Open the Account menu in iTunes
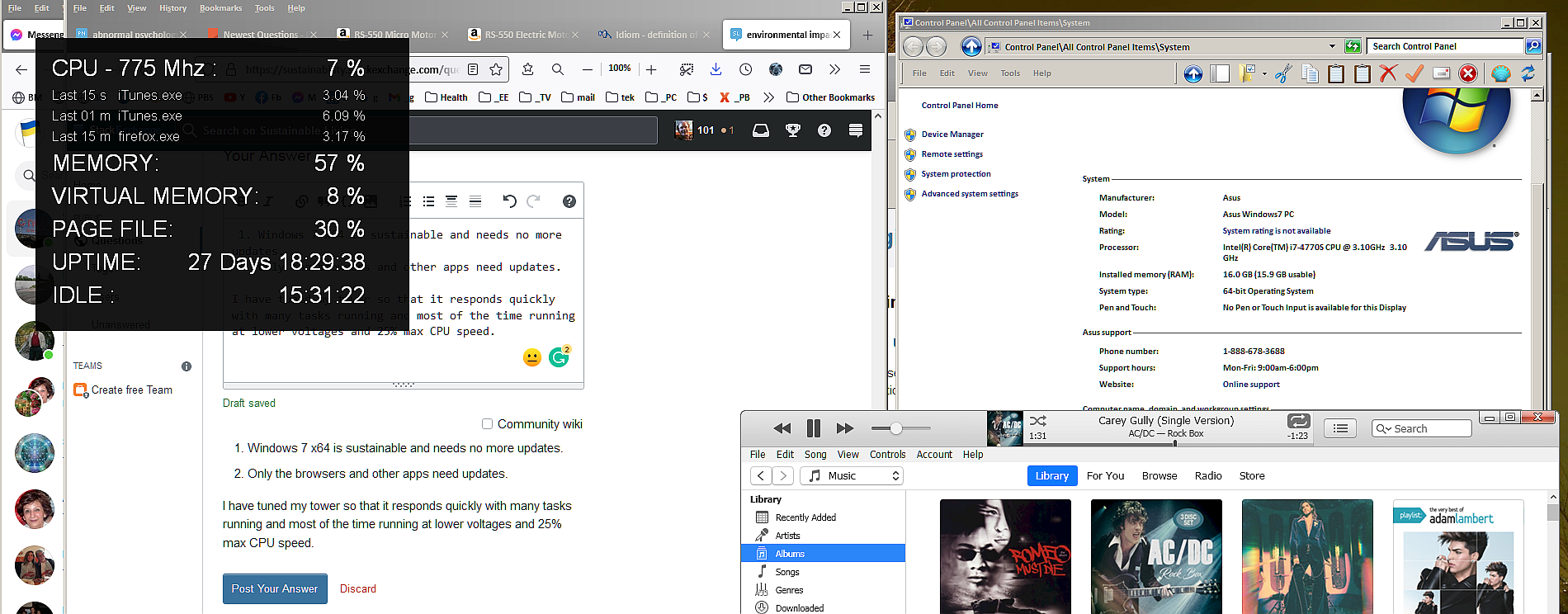 pyautogui.click(x=934, y=455)
